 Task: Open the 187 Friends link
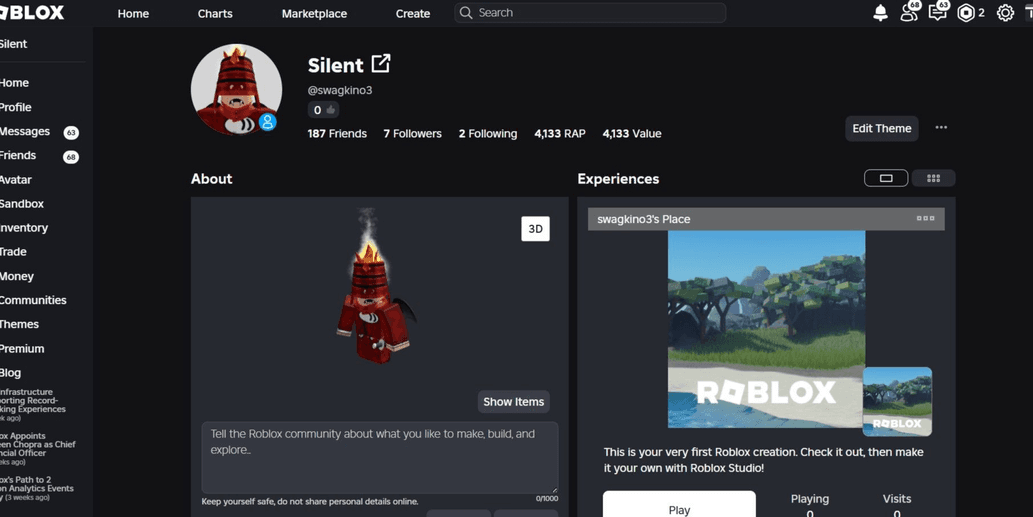tap(337, 134)
